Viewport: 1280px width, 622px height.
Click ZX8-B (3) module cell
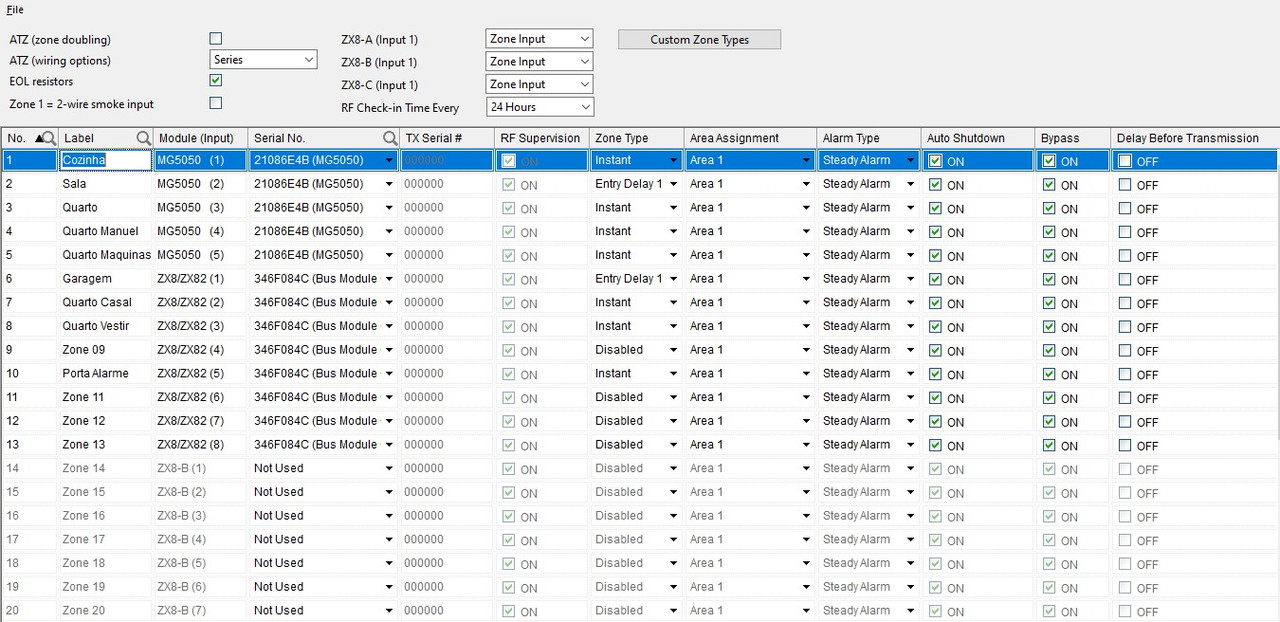[x=201, y=516]
